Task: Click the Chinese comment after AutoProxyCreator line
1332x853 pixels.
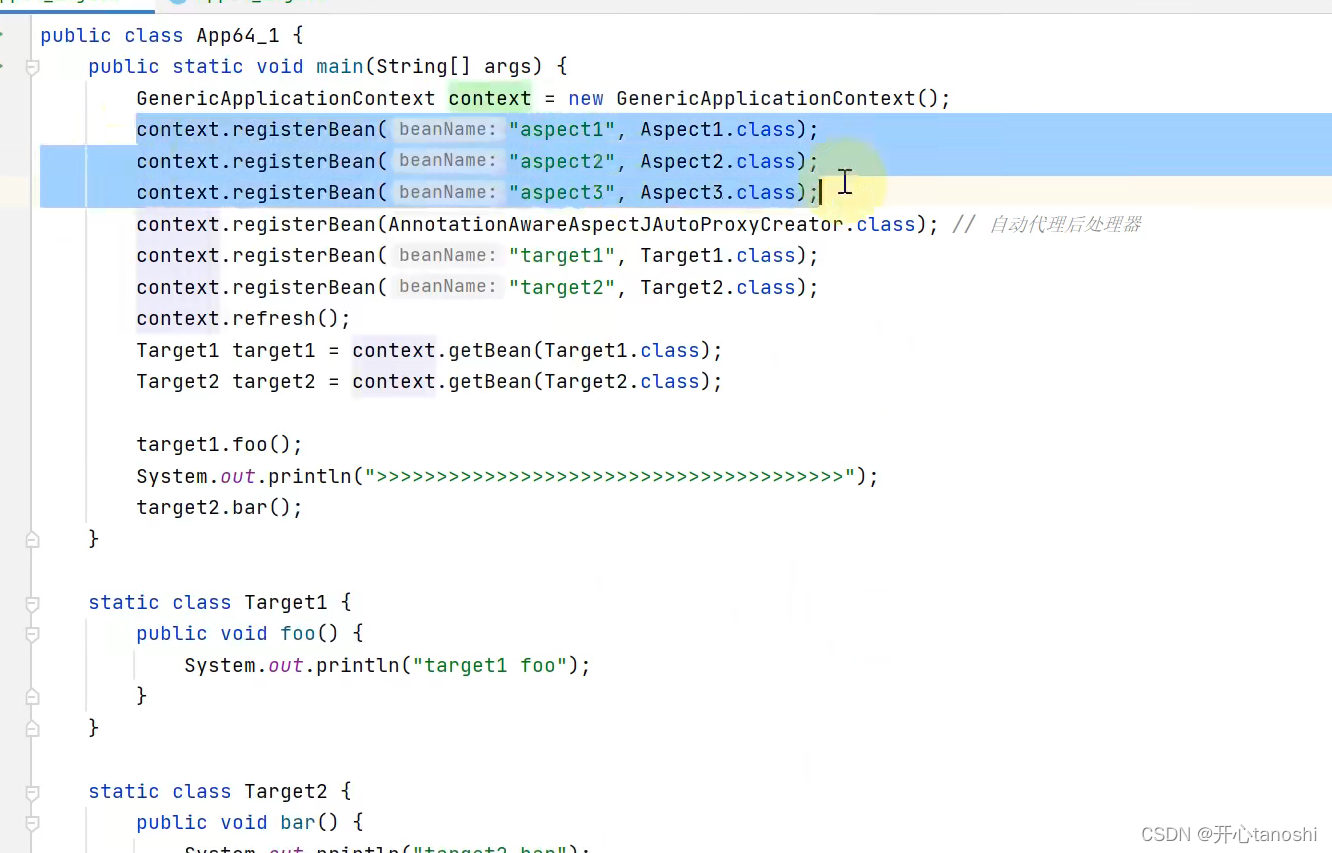Action: 1046,224
